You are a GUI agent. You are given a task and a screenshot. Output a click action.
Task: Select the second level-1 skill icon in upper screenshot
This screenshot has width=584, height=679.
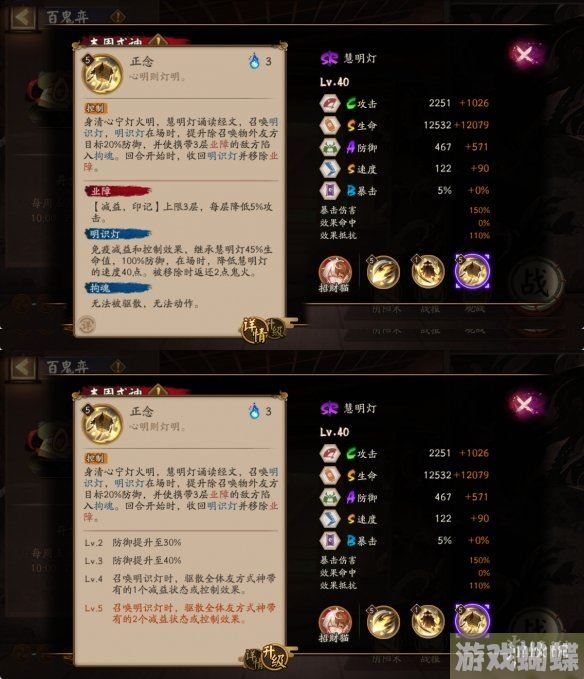(x=427, y=272)
